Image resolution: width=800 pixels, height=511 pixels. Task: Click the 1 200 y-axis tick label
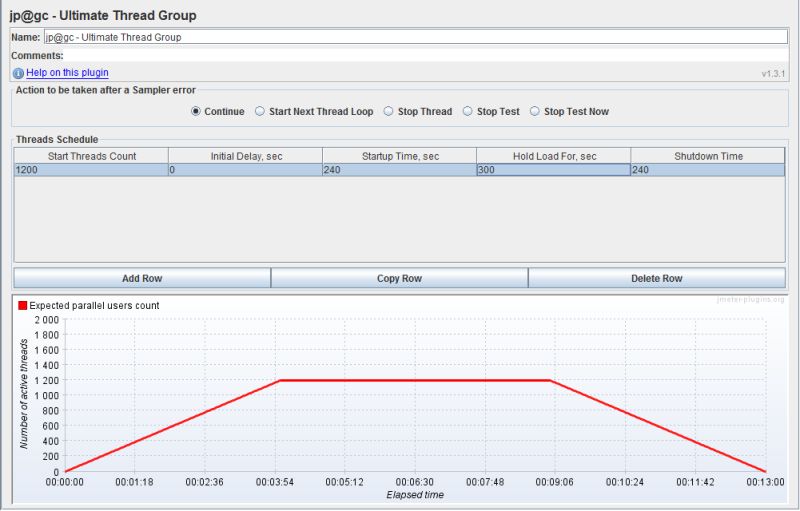pyautogui.click(x=46, y=380)
